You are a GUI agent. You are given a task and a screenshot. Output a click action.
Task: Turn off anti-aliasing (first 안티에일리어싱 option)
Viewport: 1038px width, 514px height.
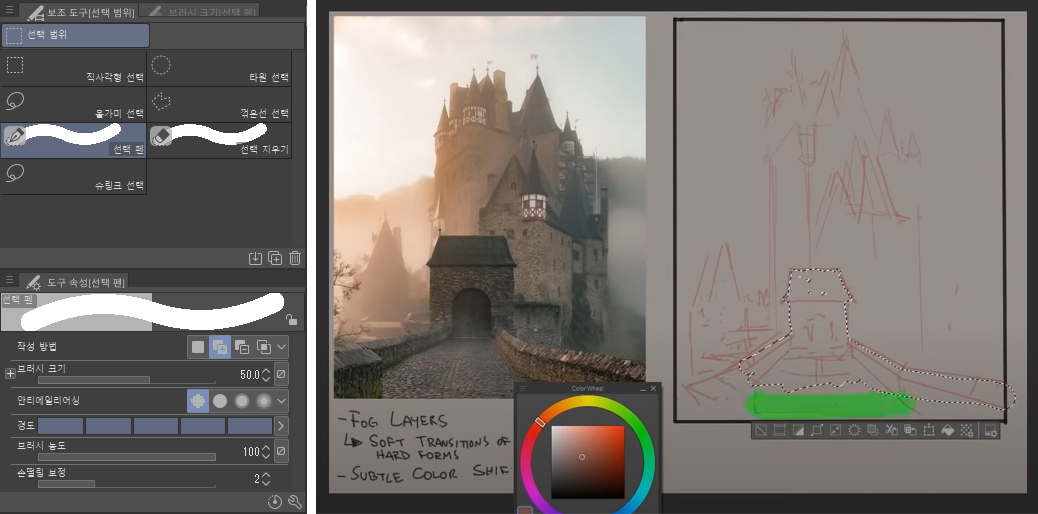(198, 400)
